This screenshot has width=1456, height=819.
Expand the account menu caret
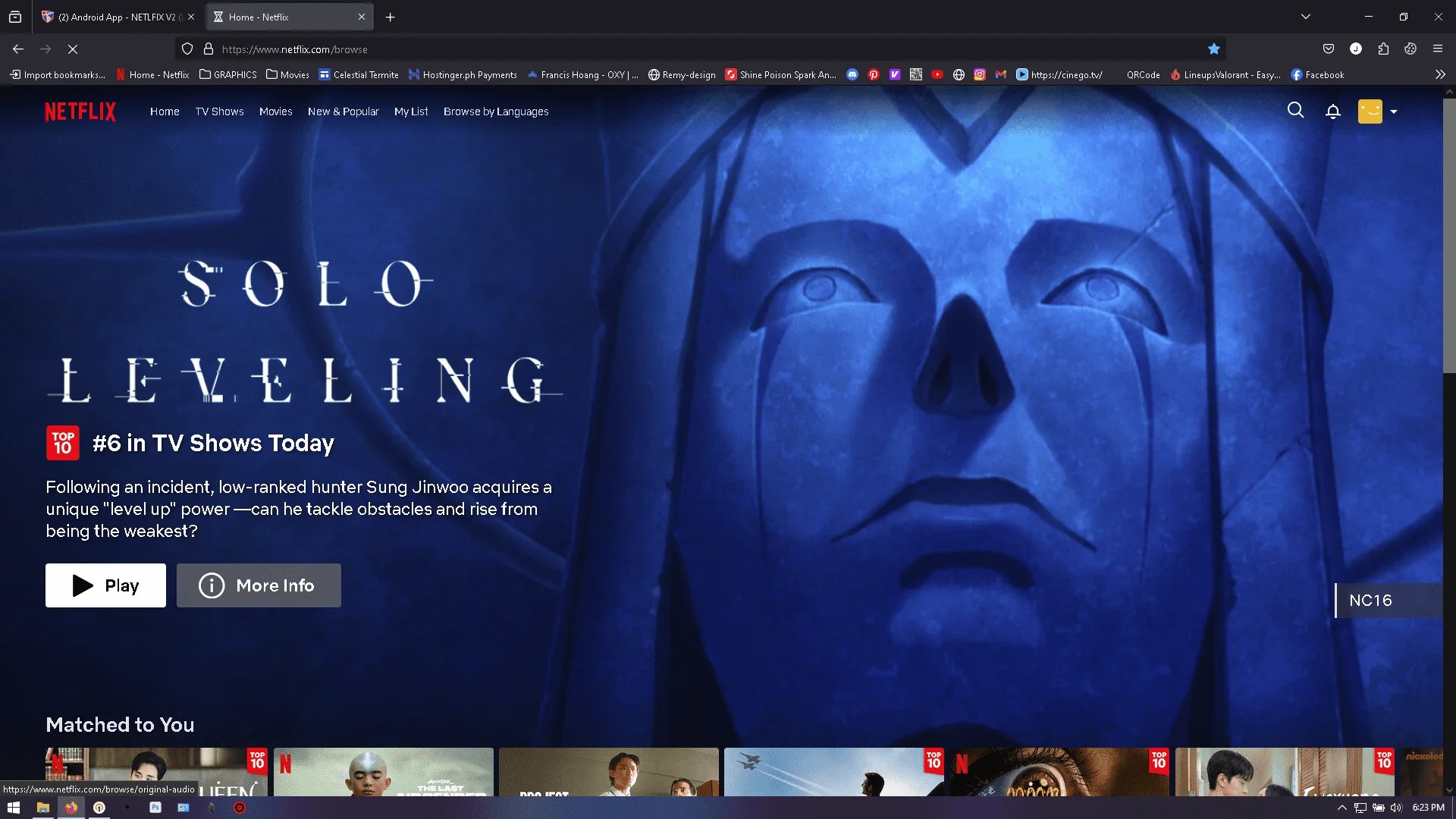[x=1394, y=111]
